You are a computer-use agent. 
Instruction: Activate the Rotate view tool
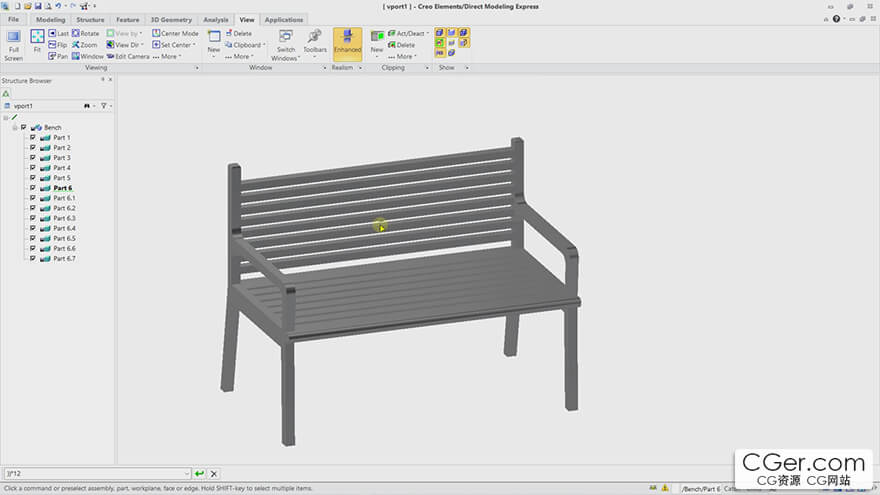tap(85, 33)
